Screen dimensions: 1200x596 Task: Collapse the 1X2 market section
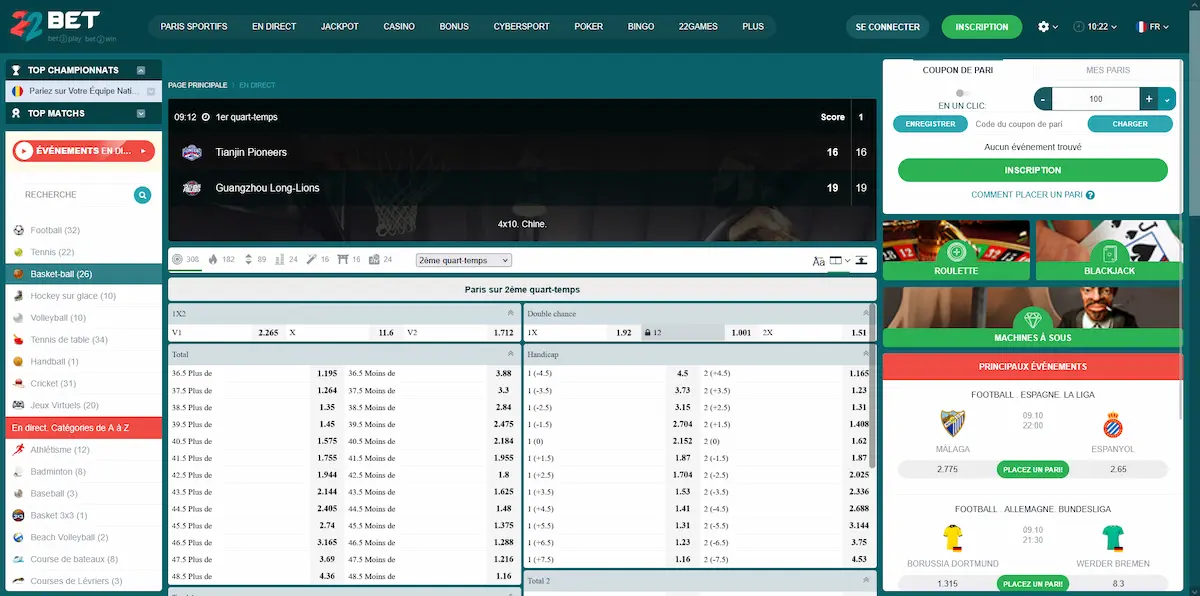coord(511,313)
